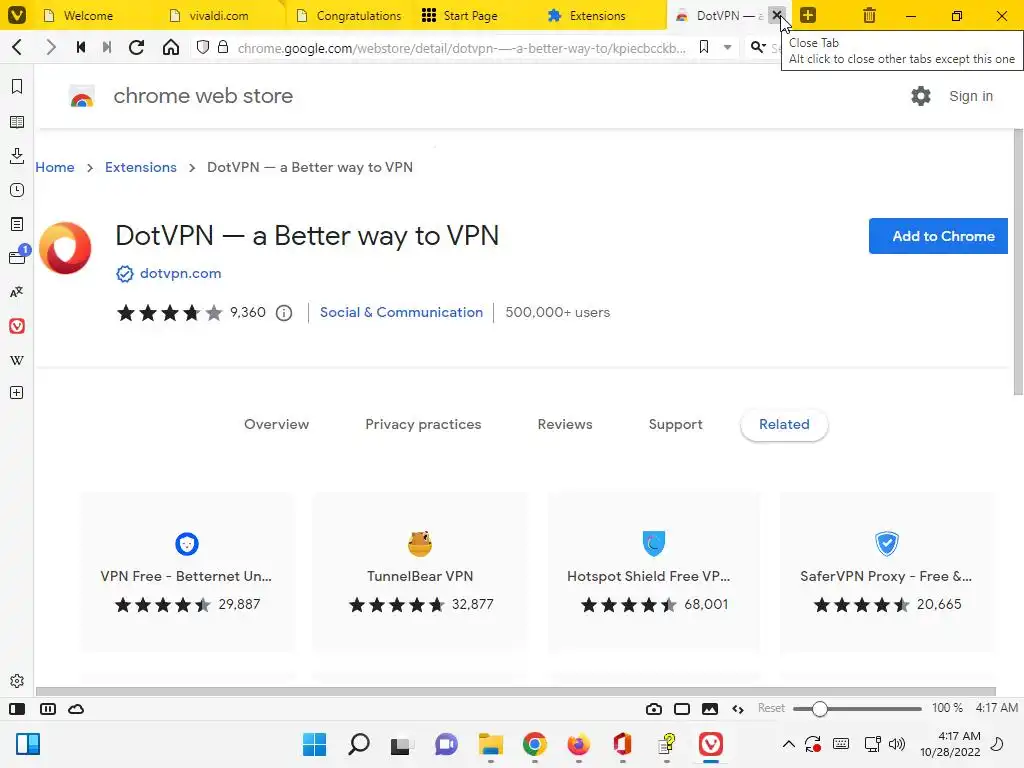The width and height of the screenshot is (1024, 768).
Task: Bookmark this page from the address bar
Action: point(704,47)
